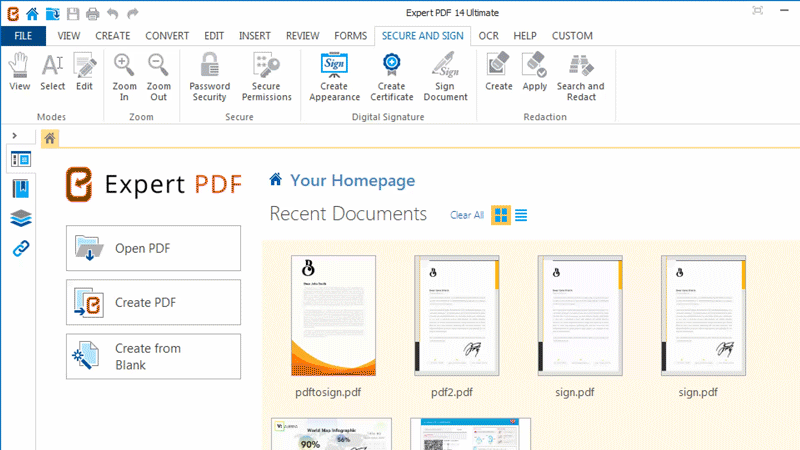Select the SECURE AND SIGN ribbon tab
The image size is (800, 450).
click(x=422, y=36)
